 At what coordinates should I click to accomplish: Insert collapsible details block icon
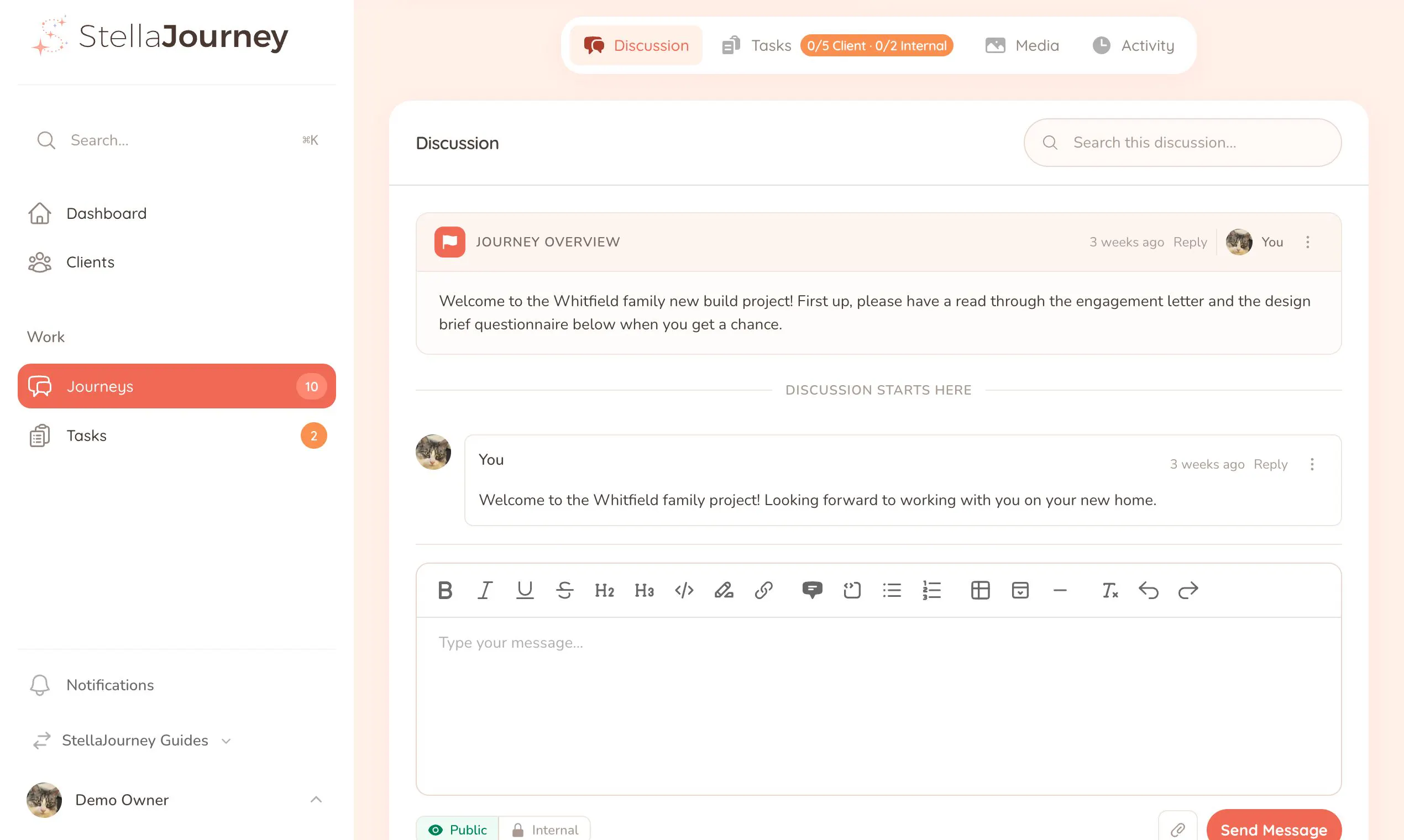pos(1020,590)
